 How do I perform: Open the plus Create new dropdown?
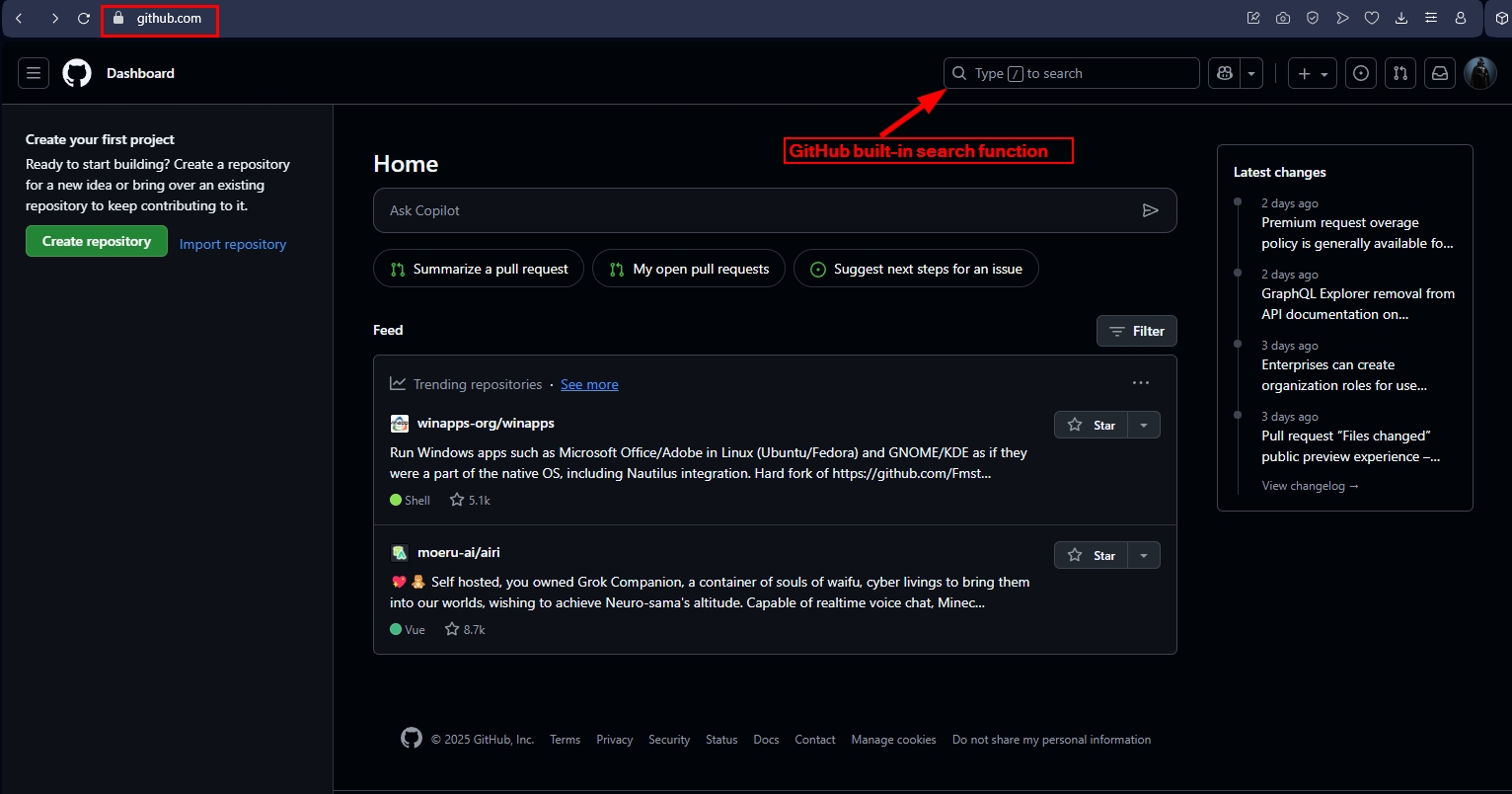[1313, 73]
